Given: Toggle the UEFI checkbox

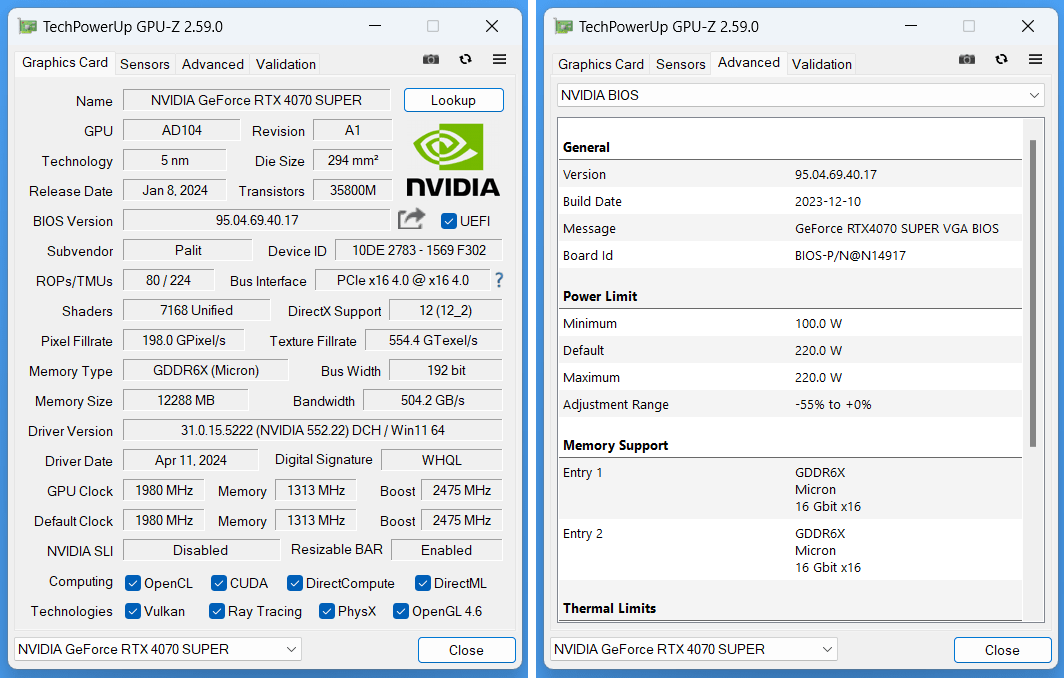Looking at the screenshot, I should pos(449,221).
